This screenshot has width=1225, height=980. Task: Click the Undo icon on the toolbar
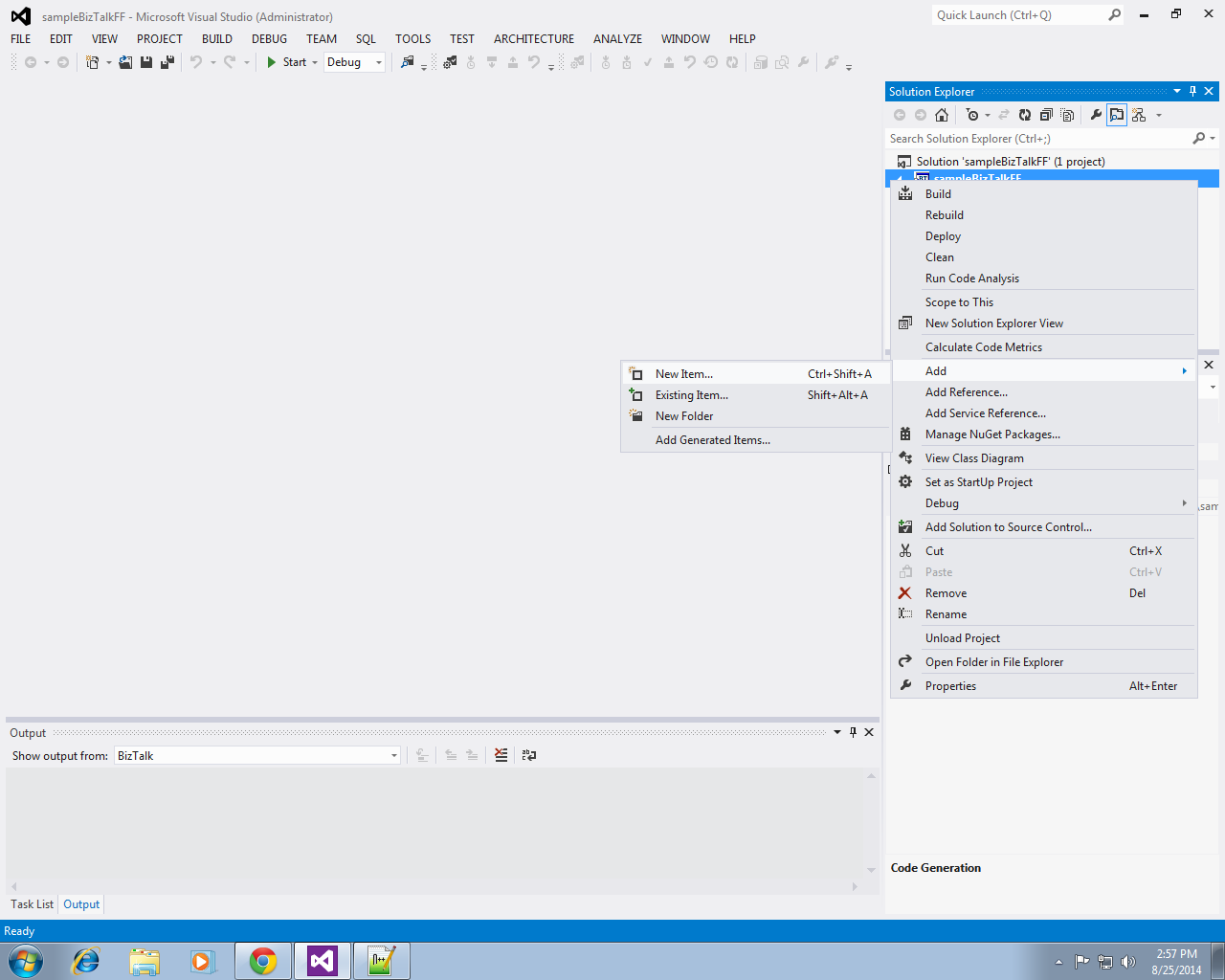[198, 61]
